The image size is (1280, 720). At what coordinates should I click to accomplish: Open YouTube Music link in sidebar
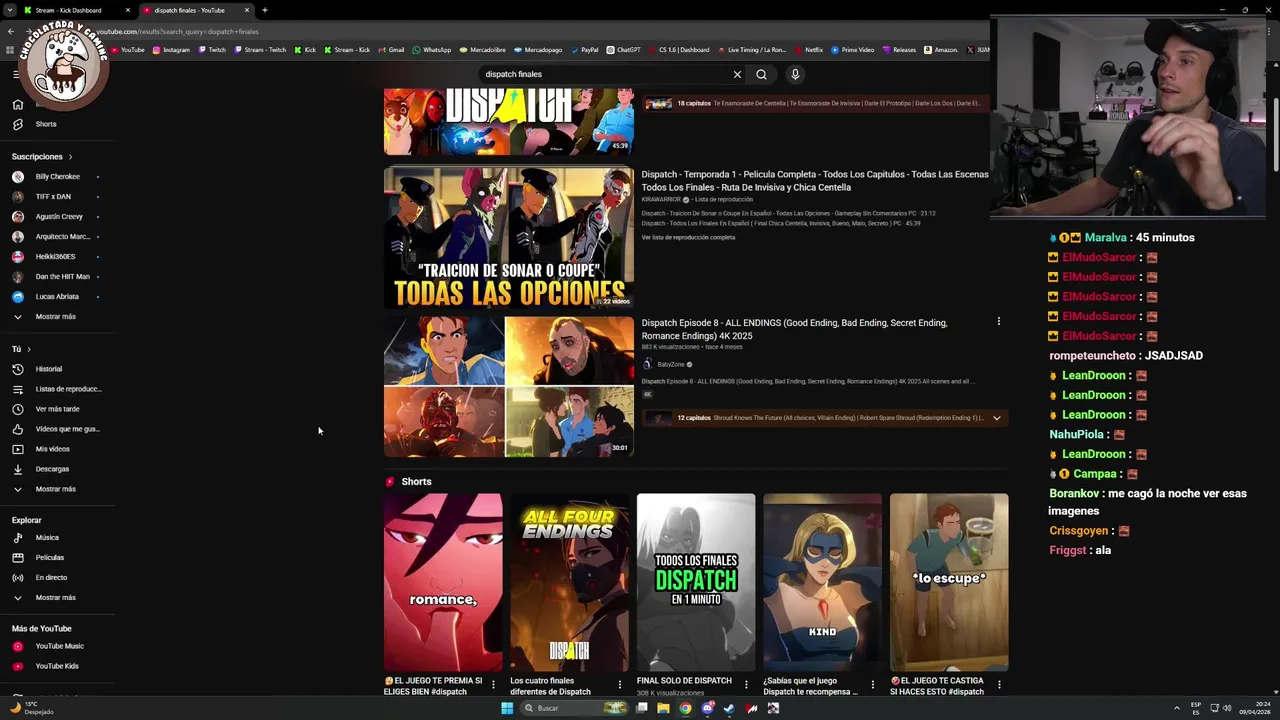pyautogui.click(x=48, y=646)
